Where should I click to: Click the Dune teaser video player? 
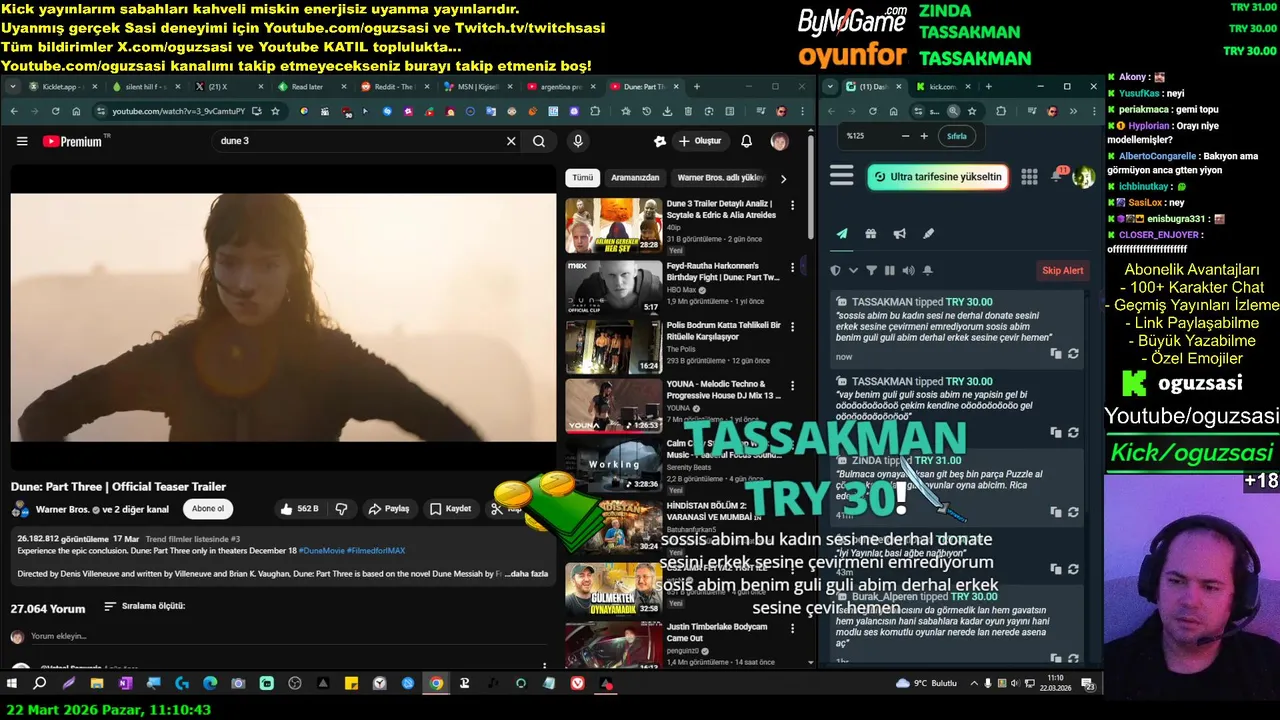pyautogui.click(x=283, y=318)
